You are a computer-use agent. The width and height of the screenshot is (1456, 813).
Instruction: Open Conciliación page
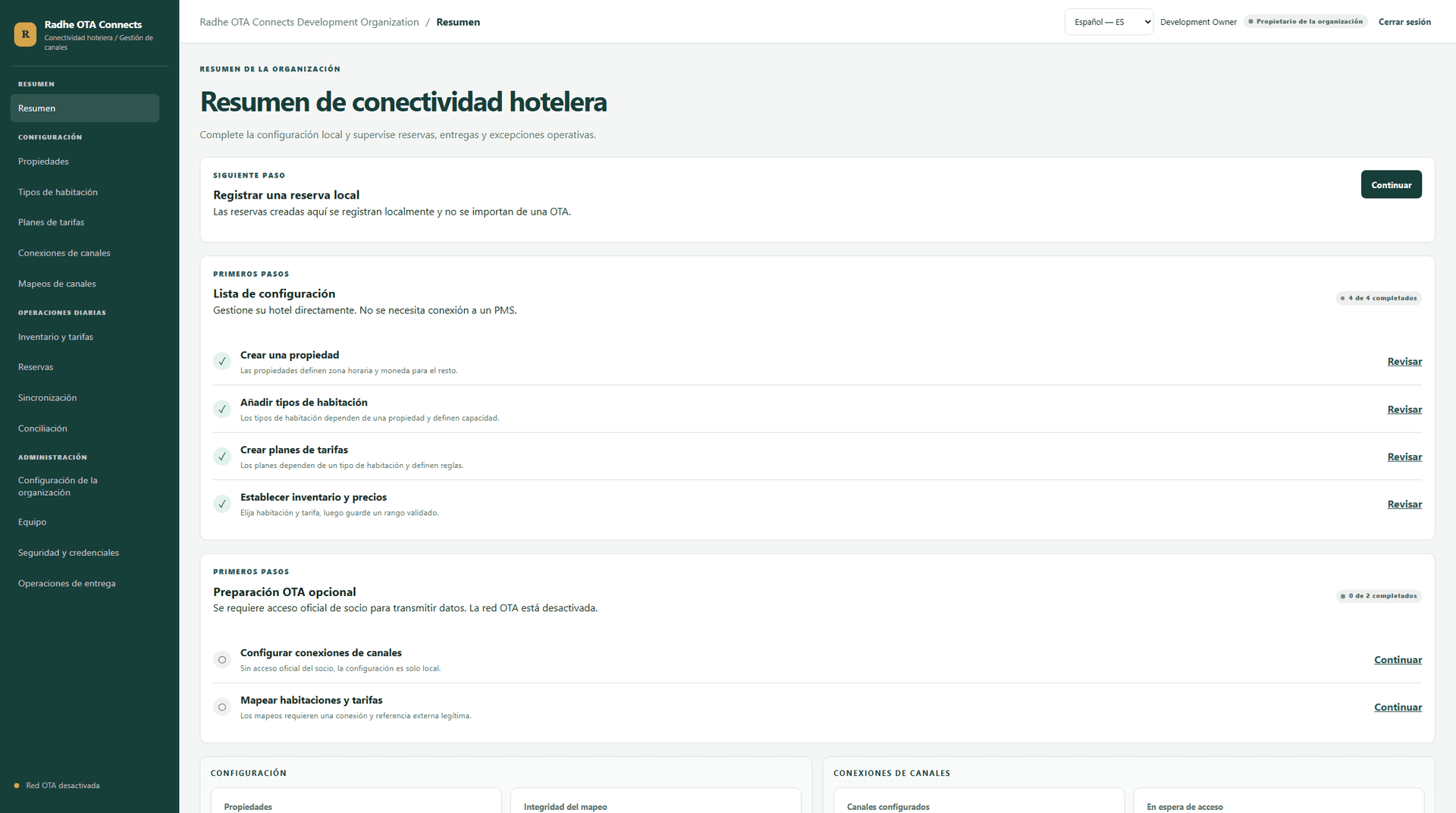(85, 428)
